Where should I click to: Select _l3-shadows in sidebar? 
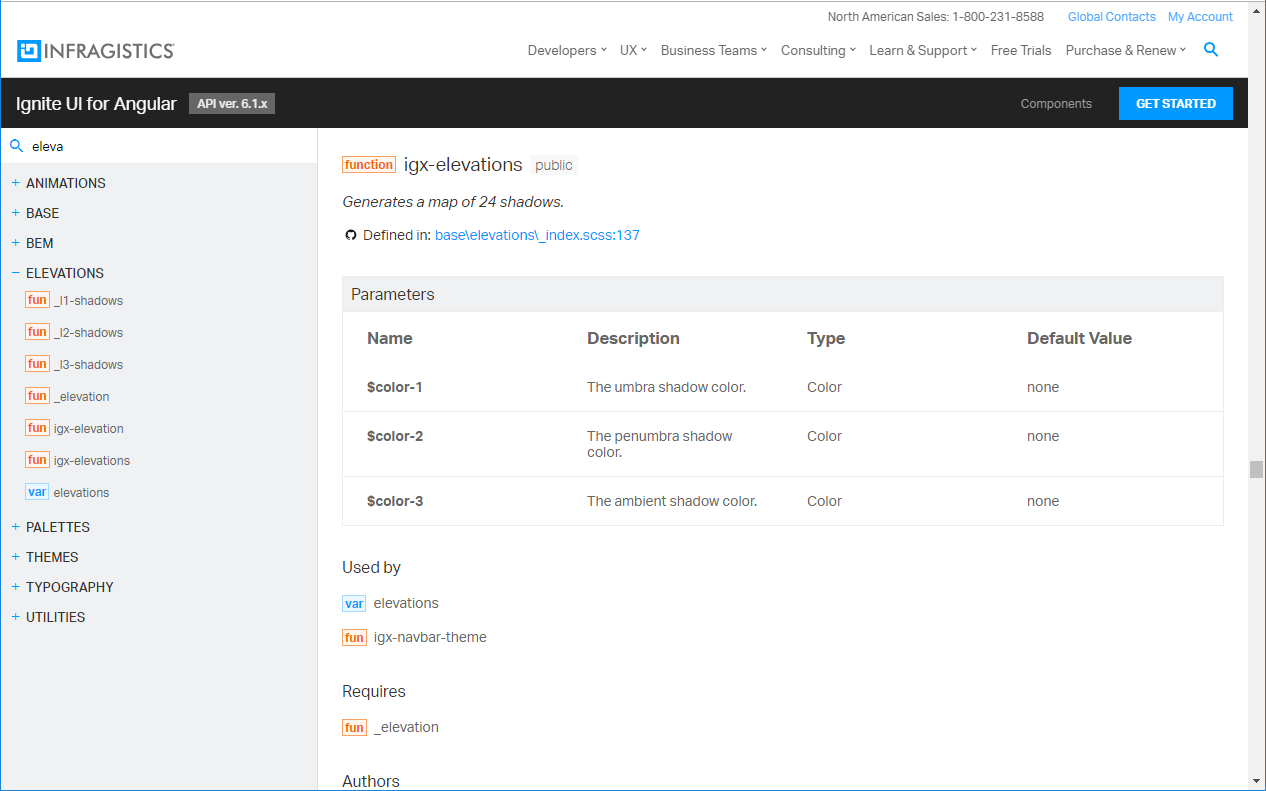click(88, 365)
